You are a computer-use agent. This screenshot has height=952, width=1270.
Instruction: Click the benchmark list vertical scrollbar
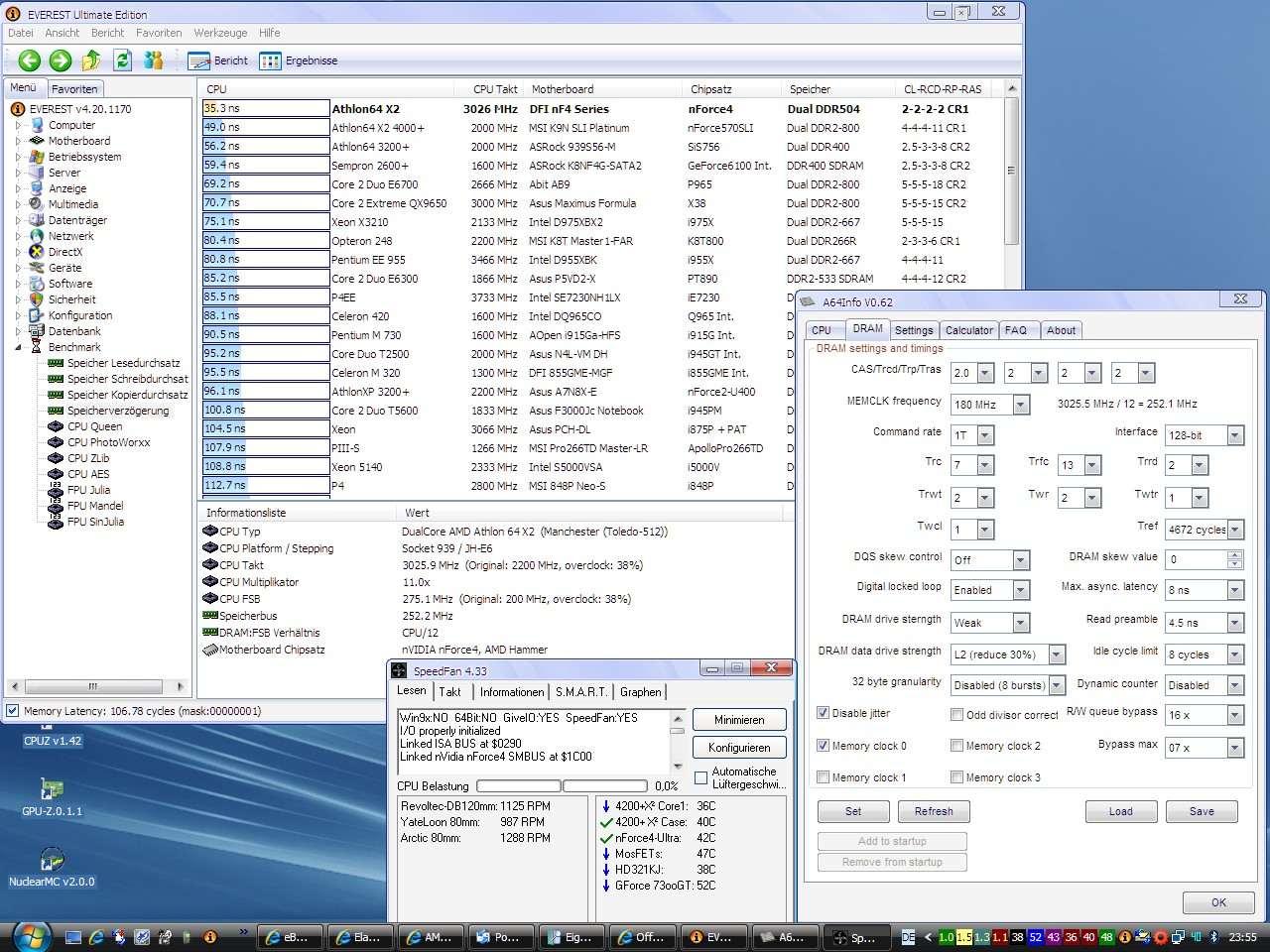[1011, 289]
